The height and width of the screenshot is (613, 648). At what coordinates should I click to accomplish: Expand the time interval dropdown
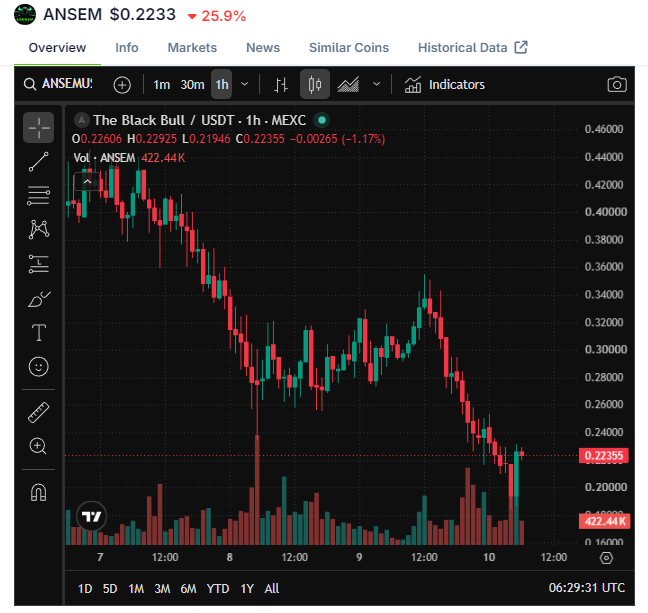(245, 84)
